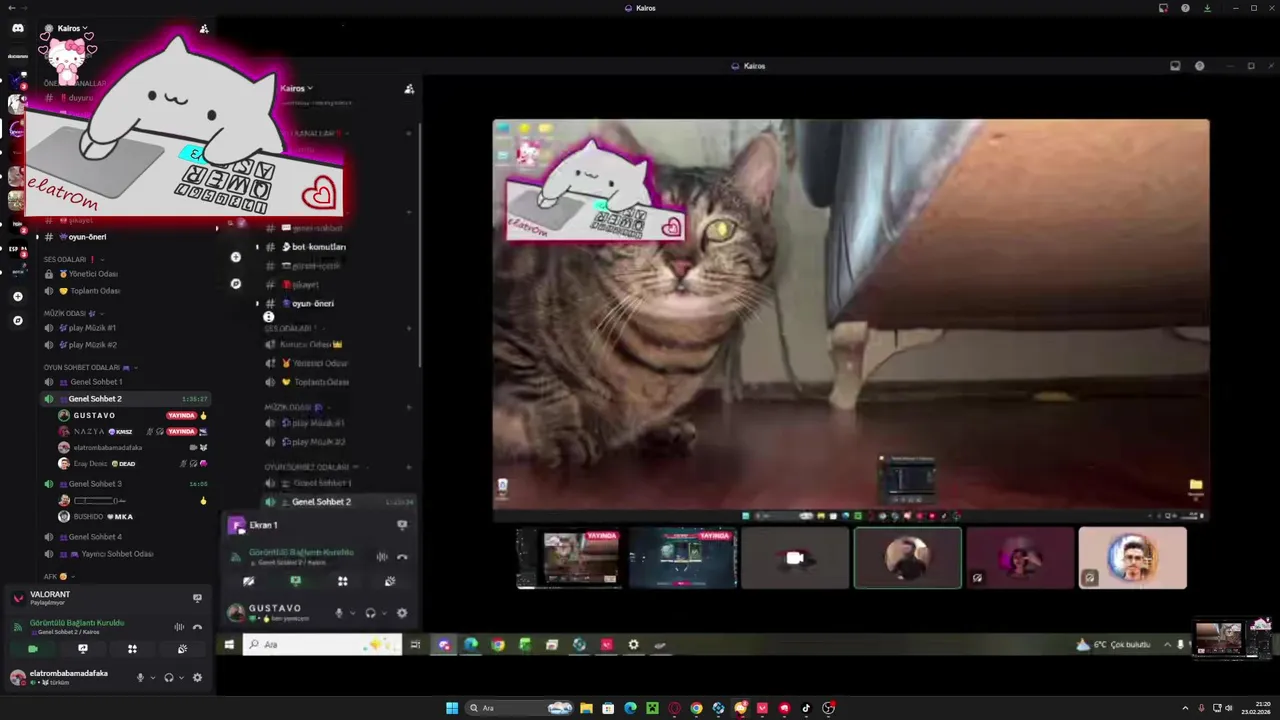Watch GUSTAVO's stream via YAYINDA badge
1280x720 pixels.
pos(181,415)
